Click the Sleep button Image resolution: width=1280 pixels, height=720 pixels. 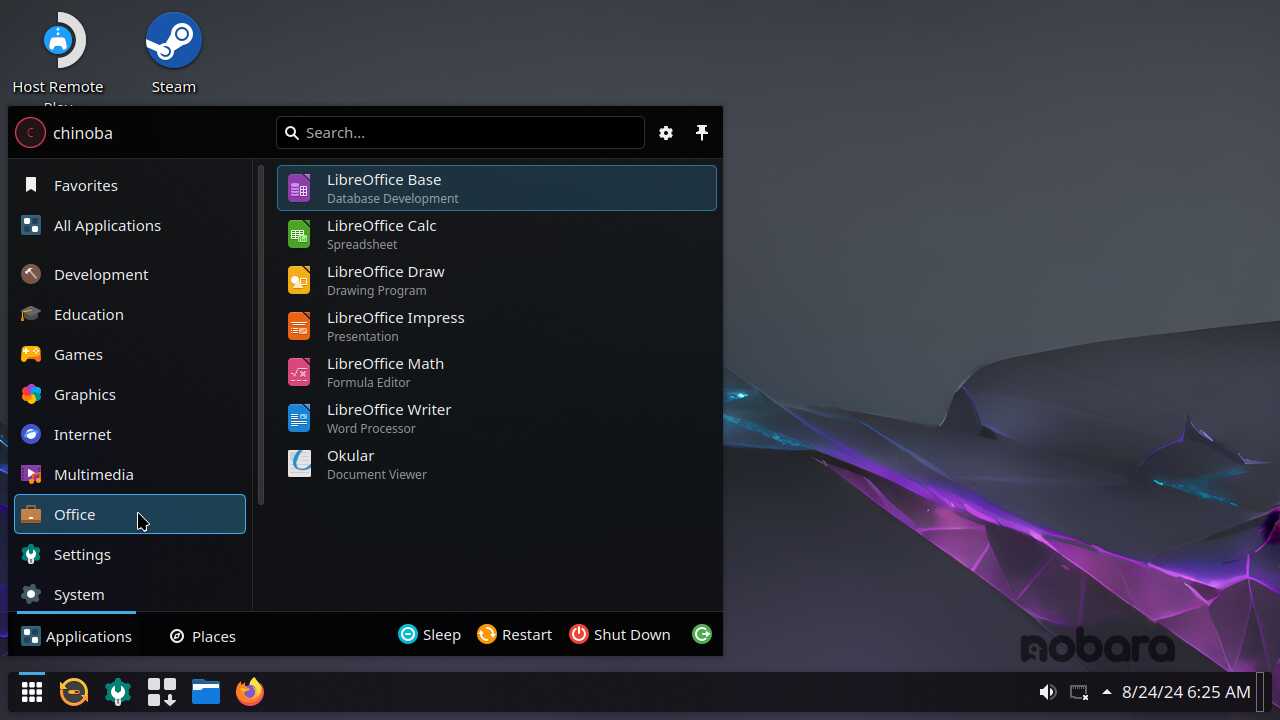point(430,634)
